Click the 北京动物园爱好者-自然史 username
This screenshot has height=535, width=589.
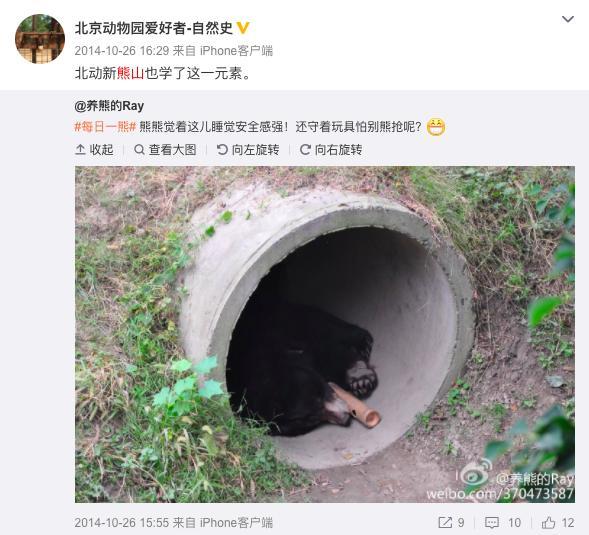(x=154, y=28)
